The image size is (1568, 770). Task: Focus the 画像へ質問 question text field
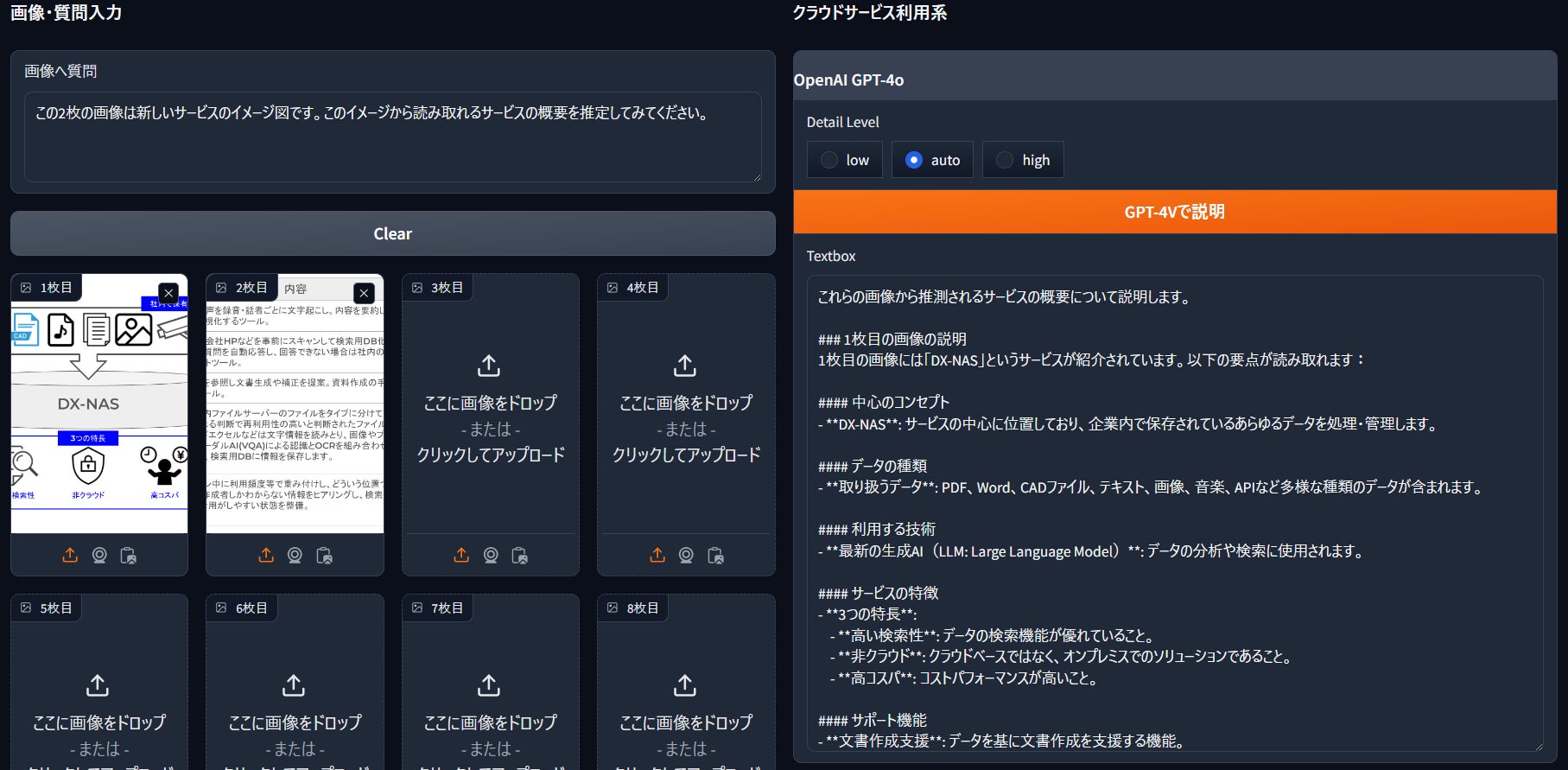393,137
